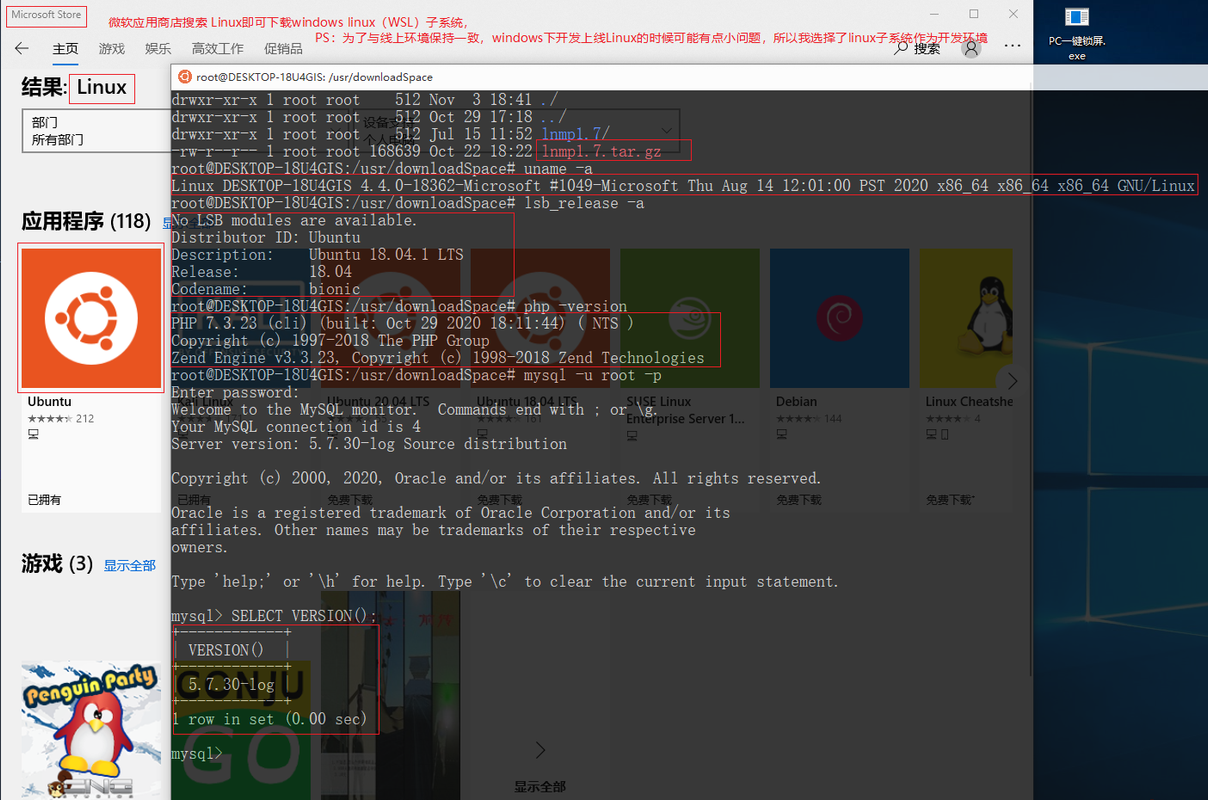Select the PC一键锁屏.exe desktop icon
The height and width of the screenshot is (800, 1208).
pos(1077,33)
